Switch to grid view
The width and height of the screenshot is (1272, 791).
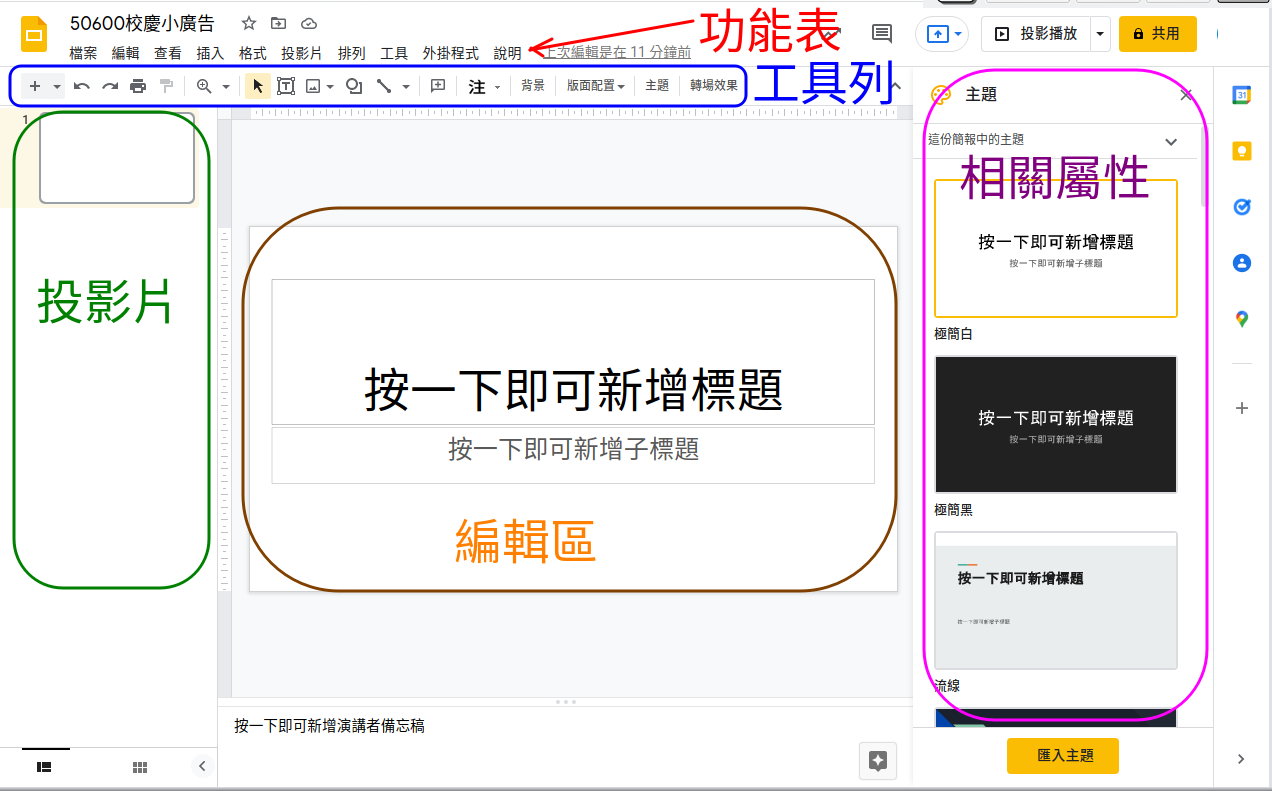[x=140, y=766]
